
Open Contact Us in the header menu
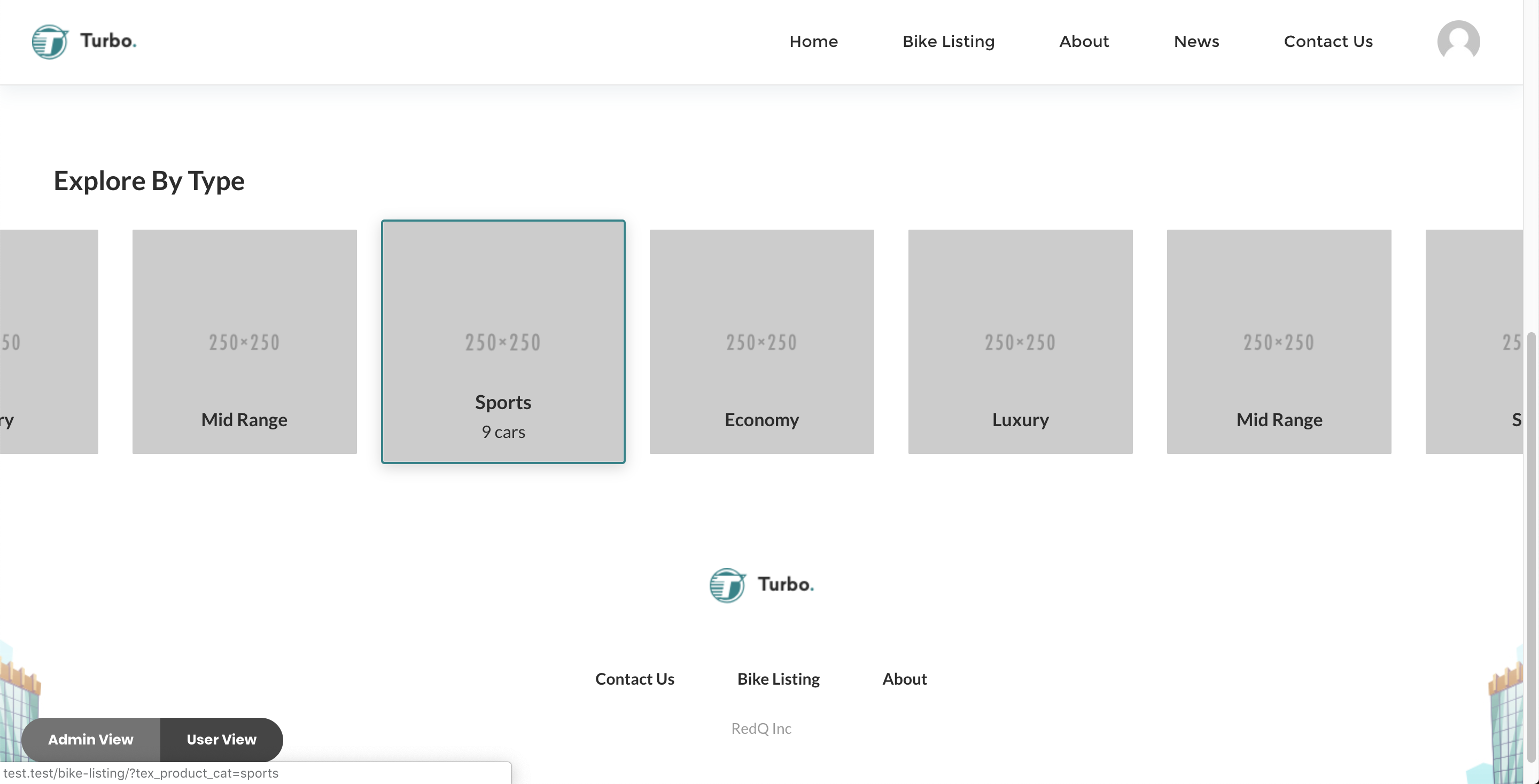tap(1328, 41)
